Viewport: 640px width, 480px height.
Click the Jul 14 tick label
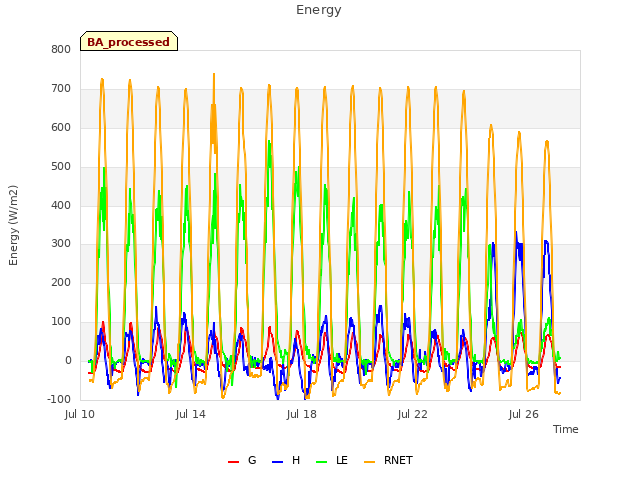[191, 415]
